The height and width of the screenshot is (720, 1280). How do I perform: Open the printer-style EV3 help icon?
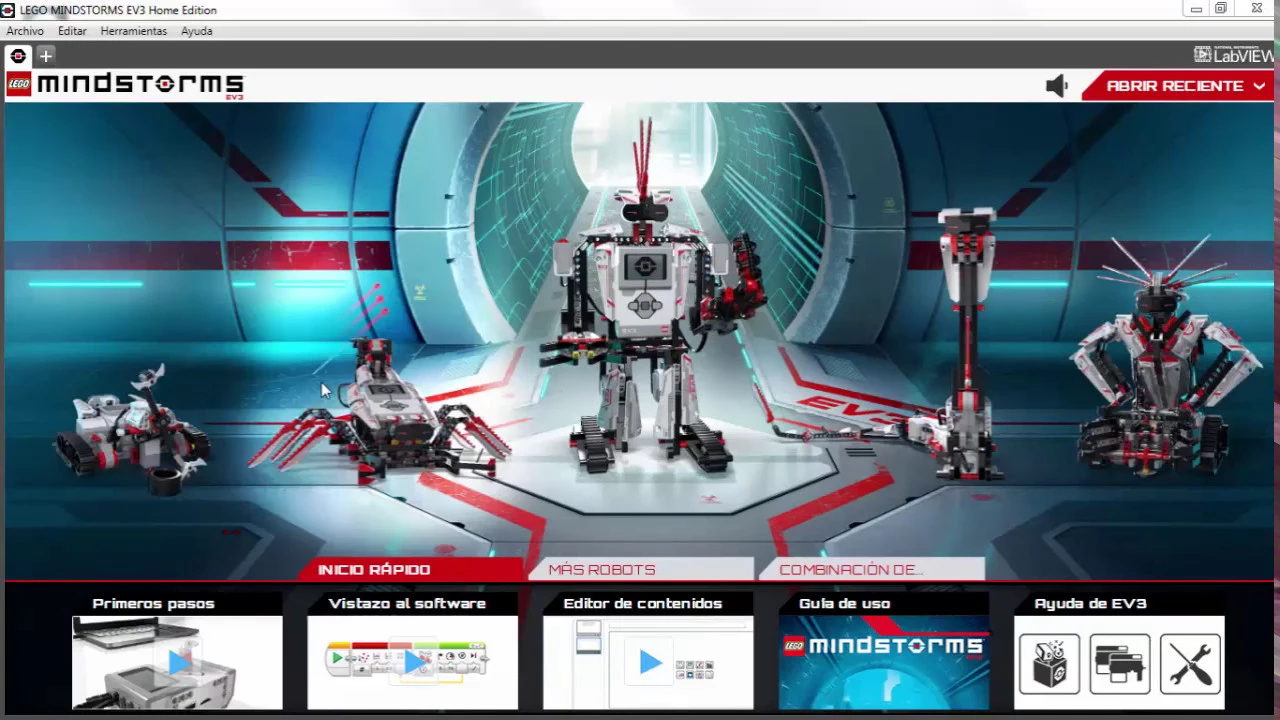(1120, 664)
